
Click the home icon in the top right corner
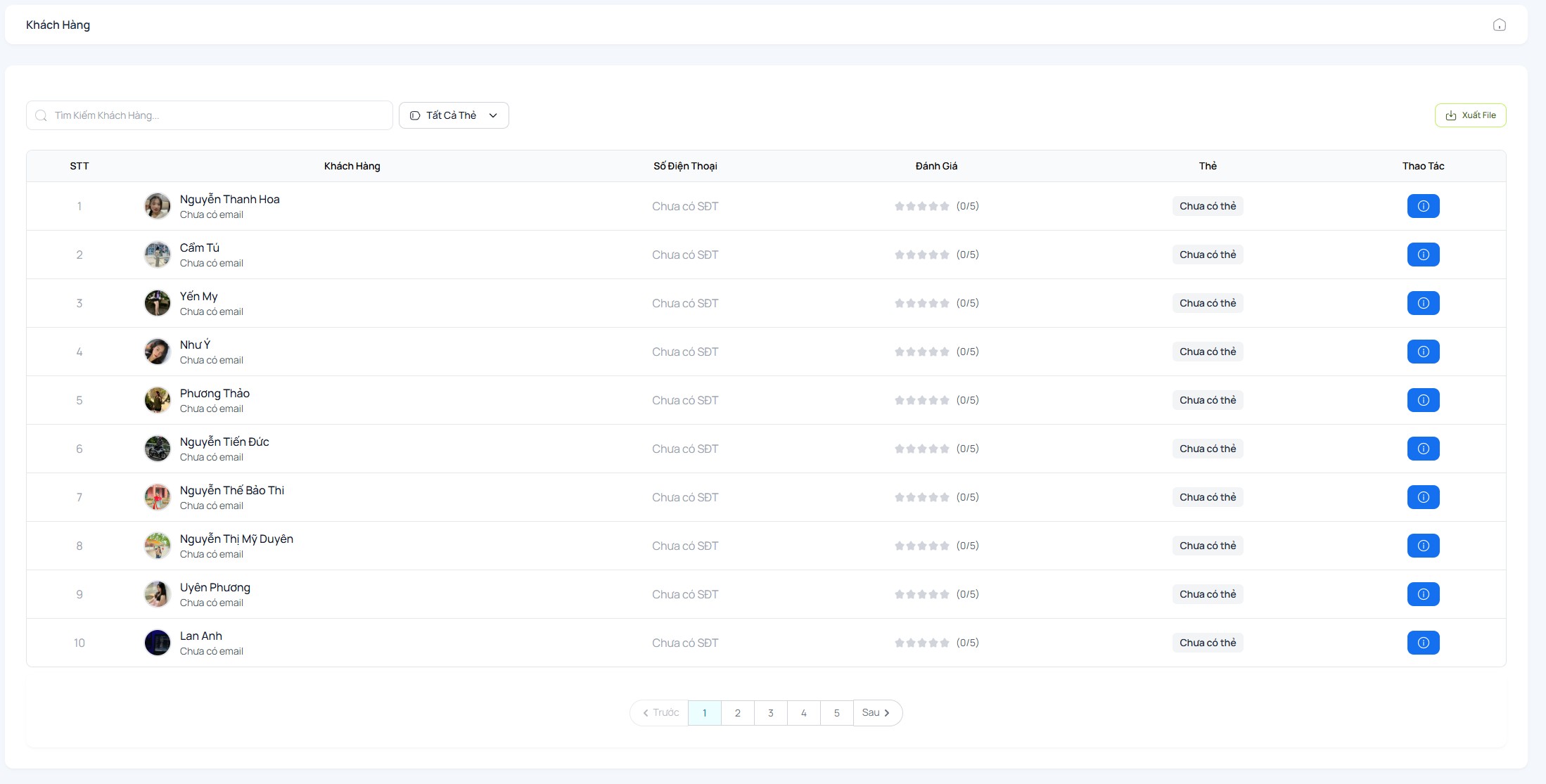pos(1499,25)
